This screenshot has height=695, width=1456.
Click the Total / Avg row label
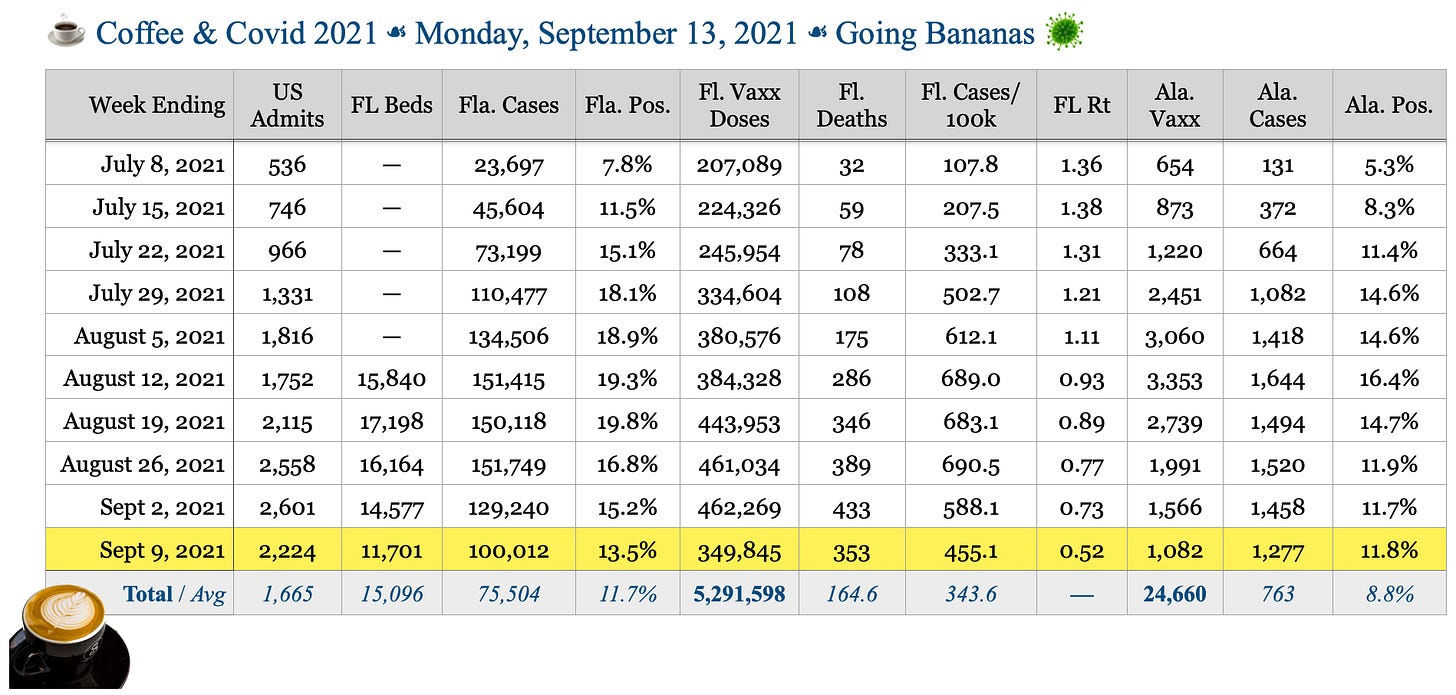[x=174, y=594]
